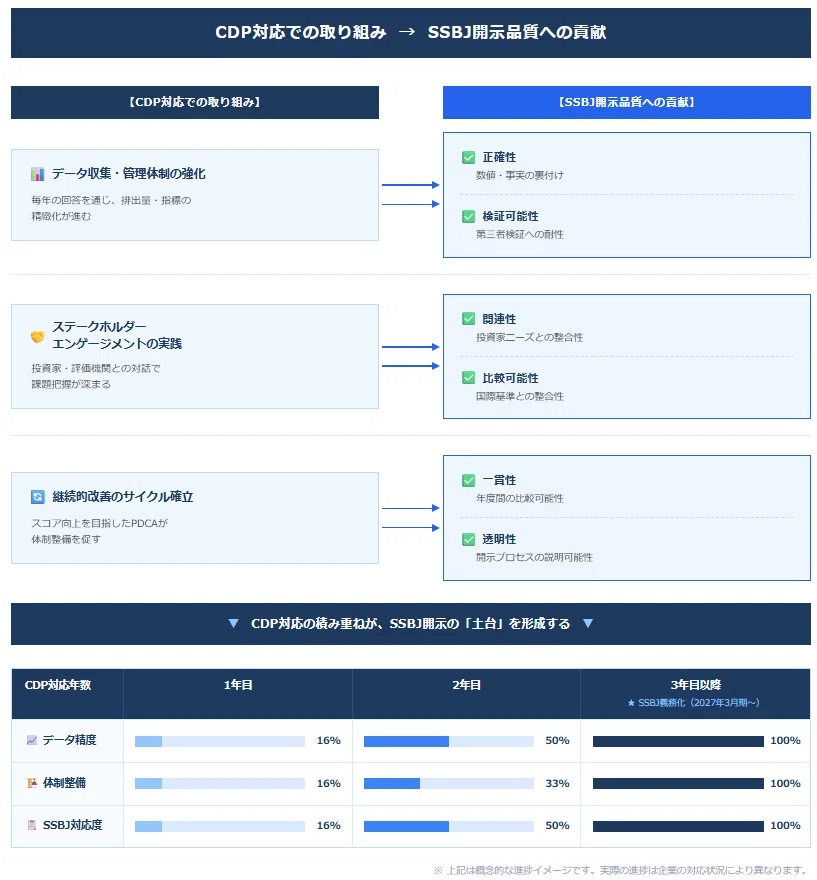Toggle the green checkmark for 関連性
Viewport: 817px width, 880px height.
point(469,319)
